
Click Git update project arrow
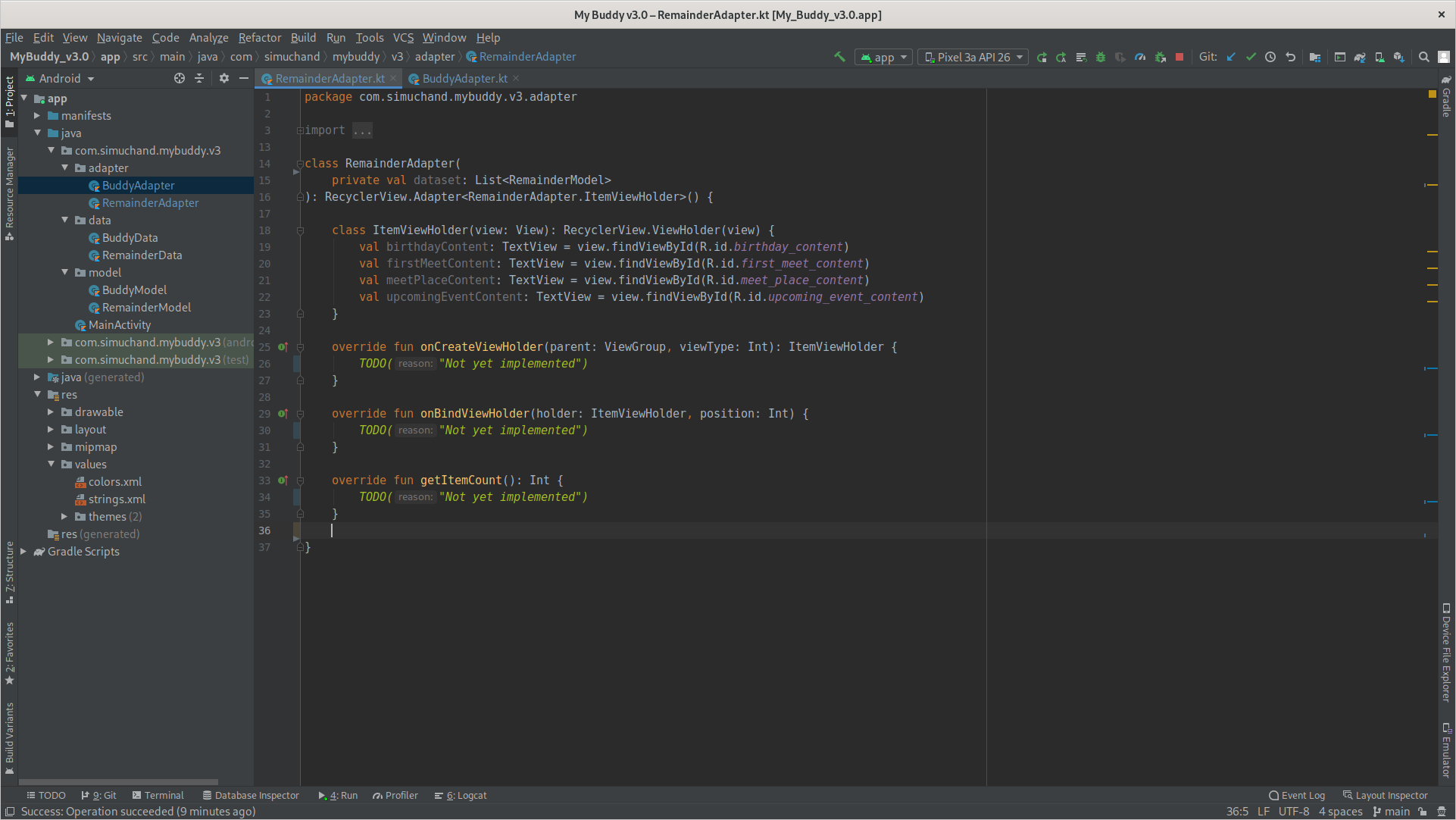coord(1231,57)
